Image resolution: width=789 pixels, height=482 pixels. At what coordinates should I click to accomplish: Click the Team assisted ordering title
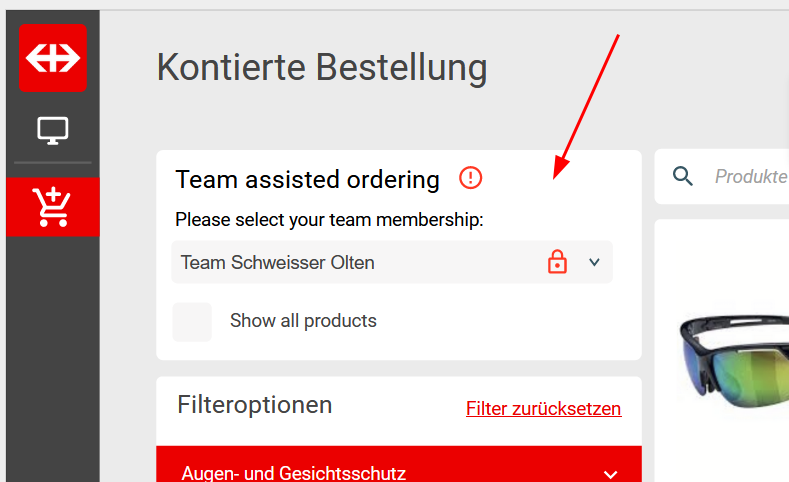(307, 179)
